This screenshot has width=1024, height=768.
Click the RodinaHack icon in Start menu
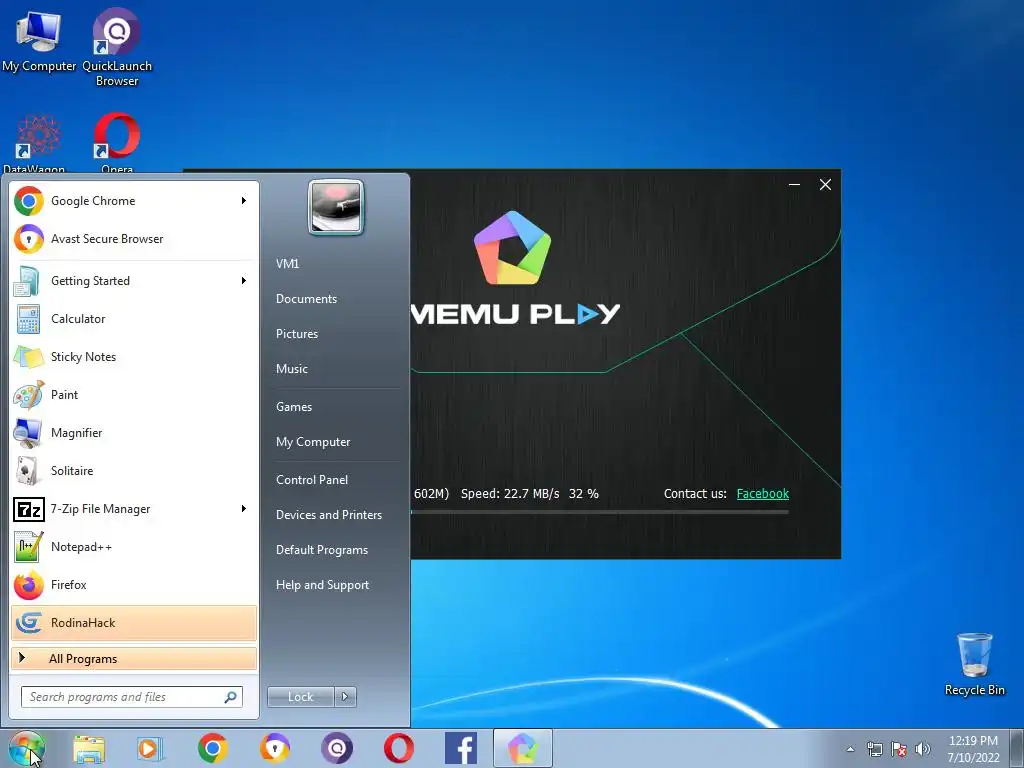tap(29, 622)
